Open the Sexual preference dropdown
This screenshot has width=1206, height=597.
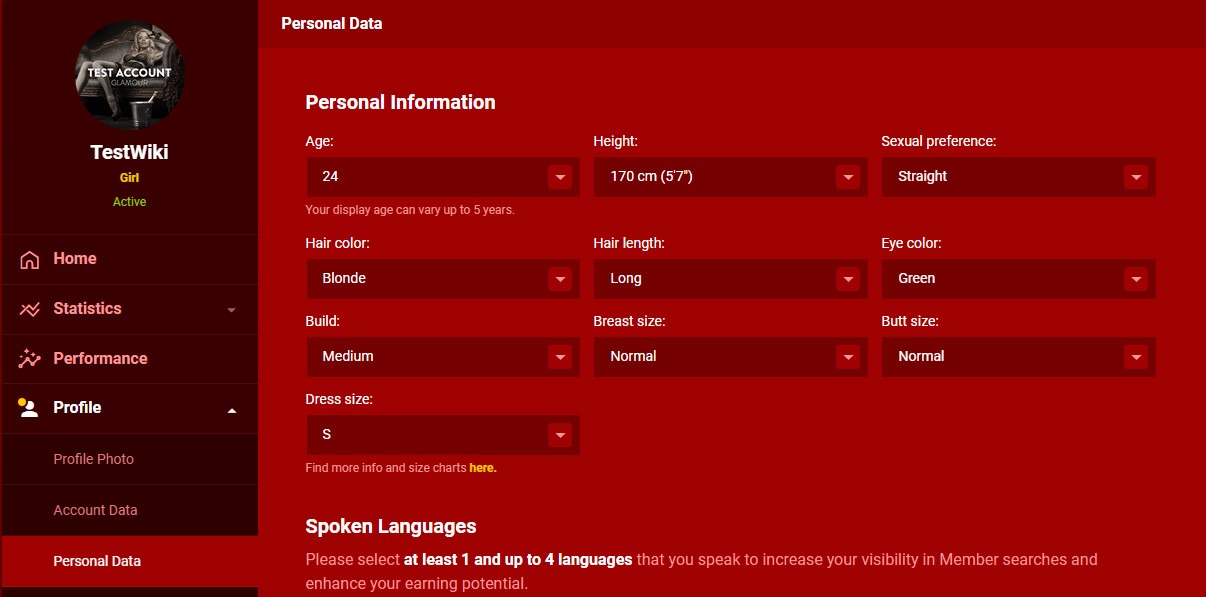[x=1019, y=177]
